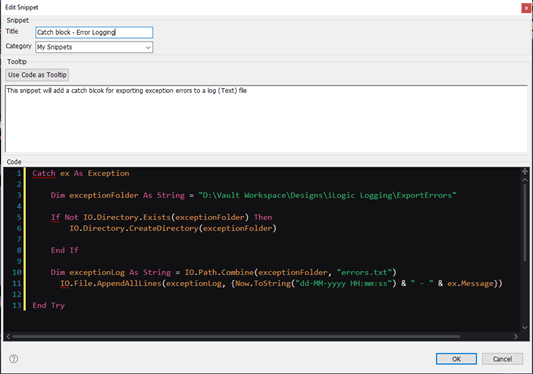Click line number 7 in the gutter
Viewport: 533px width, 374px height.
click(x=19, y=239)
